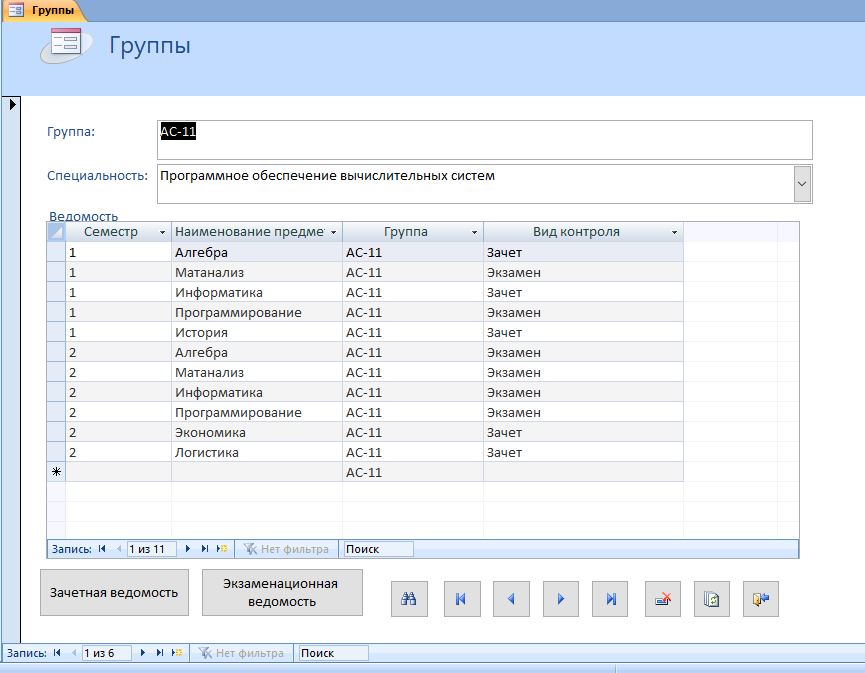The height and width of the screenshot is (673, 865).
Task: Go to first record using form button
Action: tap(462, 599)
